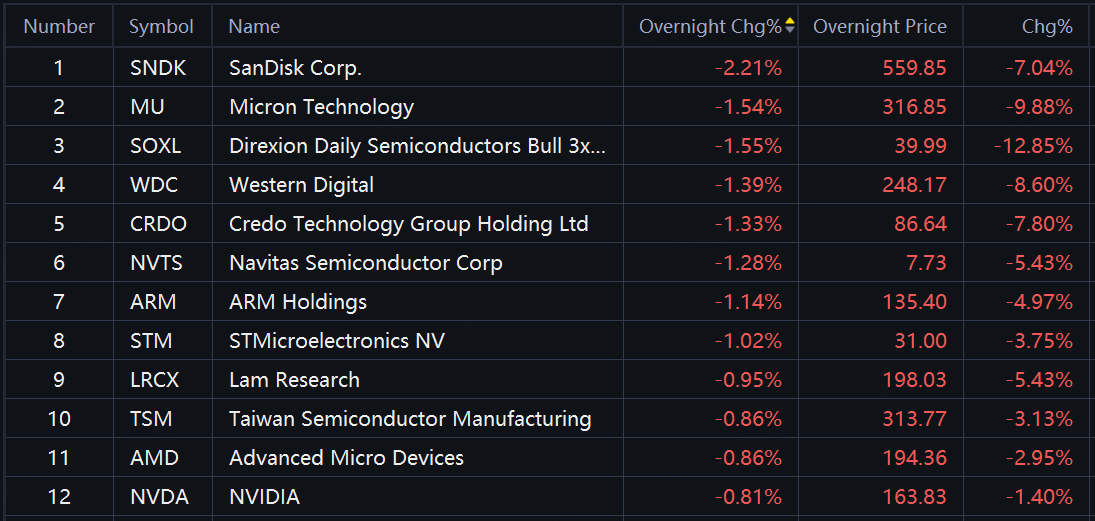The height and width of the screenshot is (521, 1095).
Task: Click the CRDO ticker symbol
Action: point(158,224)
